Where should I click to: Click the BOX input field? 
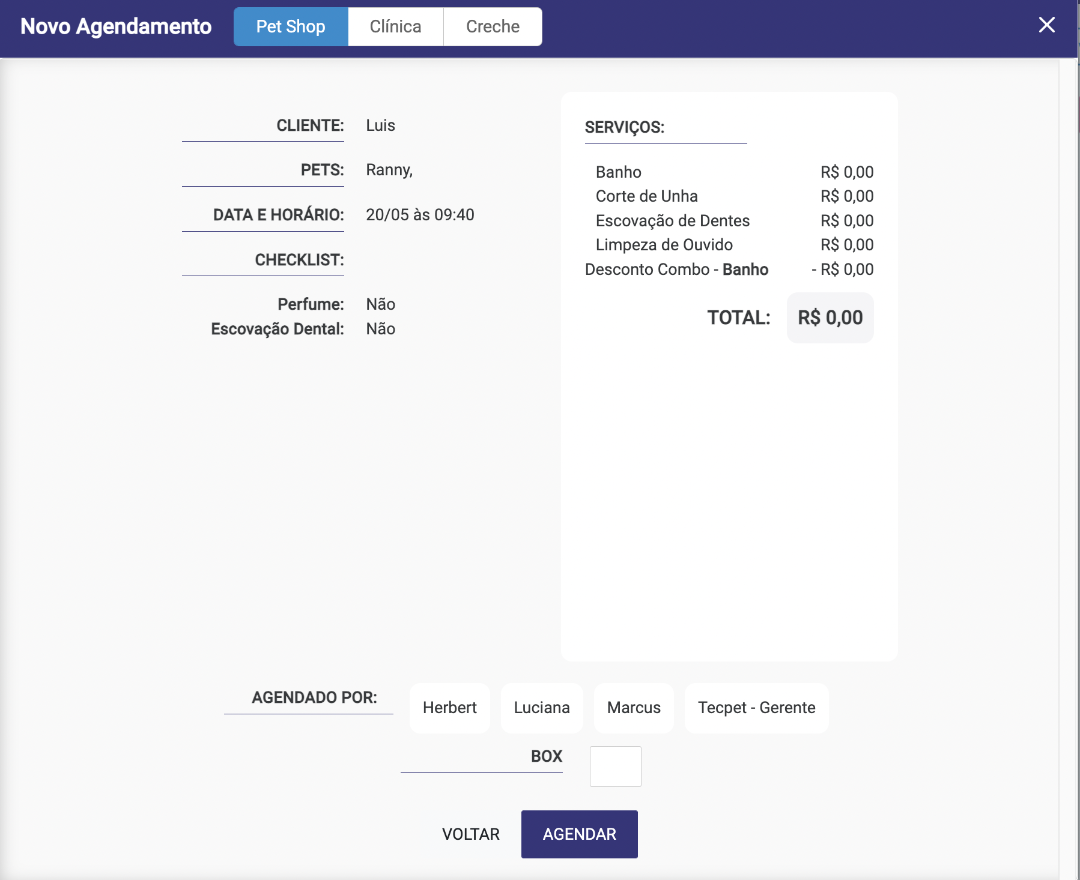(616, 766)
